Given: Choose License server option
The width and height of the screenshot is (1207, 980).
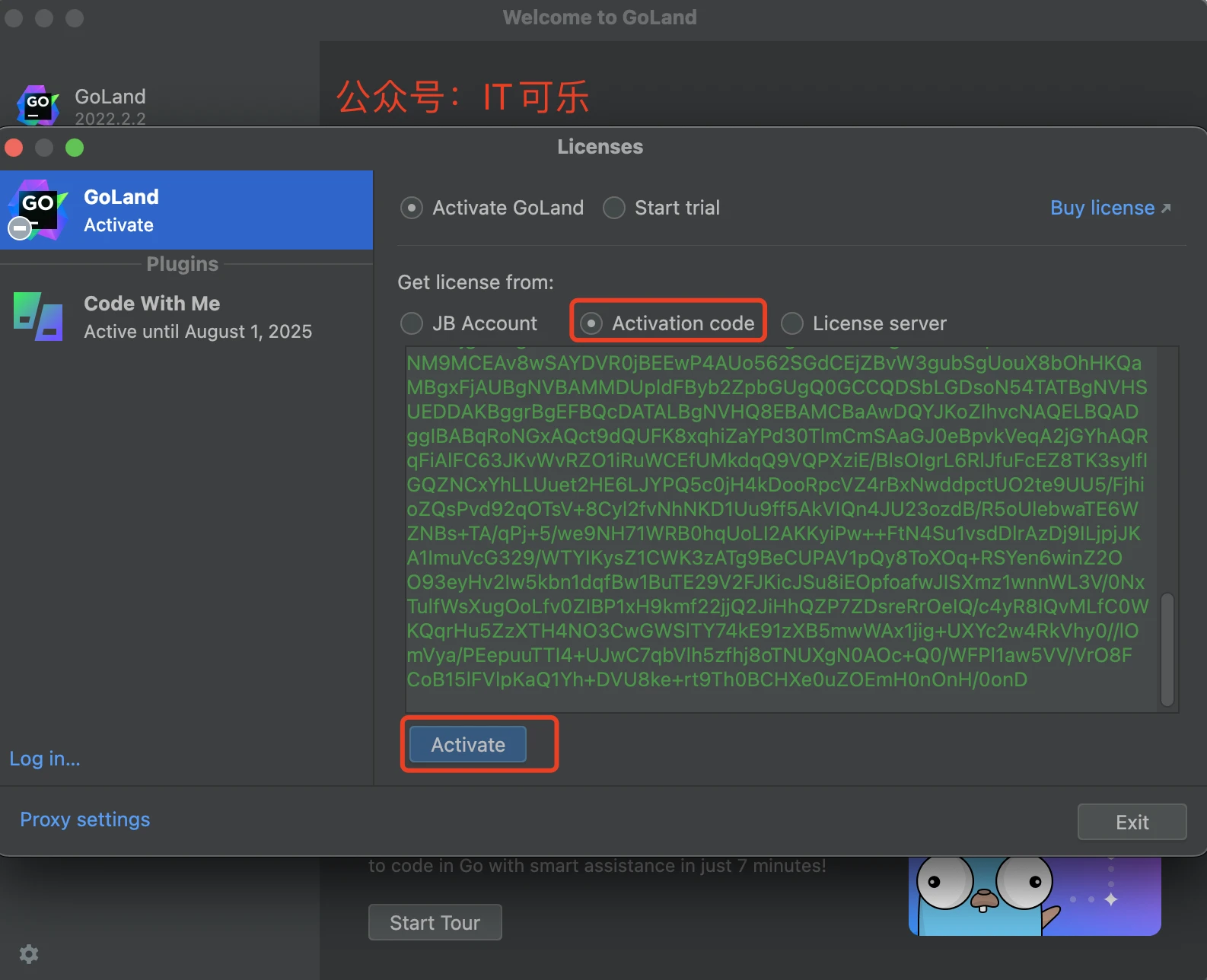Looking at the screenshot, I should [792, 323].
